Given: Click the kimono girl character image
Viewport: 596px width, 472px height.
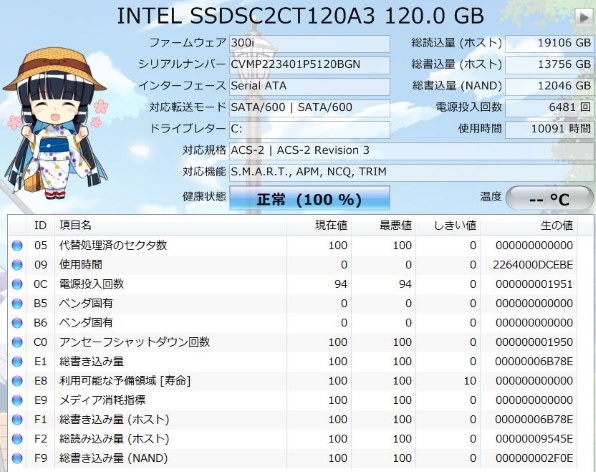Looking at the screenshot, I should click(x=56, y=124).
